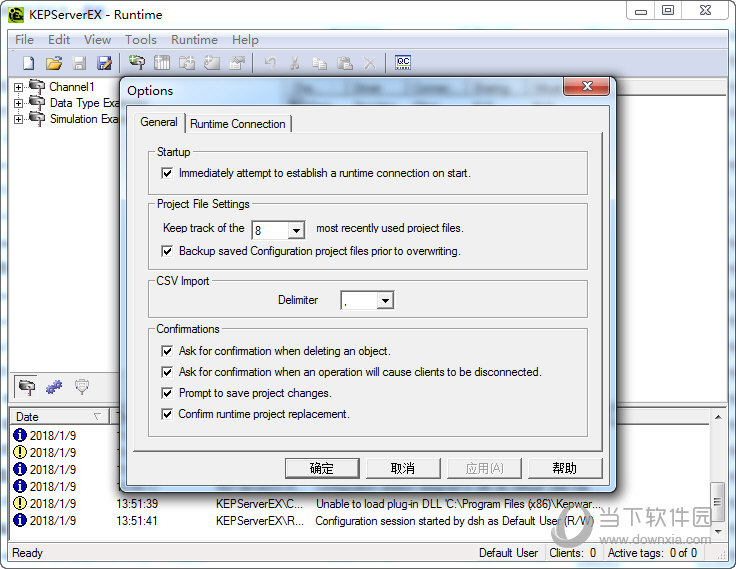Image resolution: width=736 pixels, height=569 pixels.
Task: Click the 取消 (Cancel) button
Action: point(403,468)
